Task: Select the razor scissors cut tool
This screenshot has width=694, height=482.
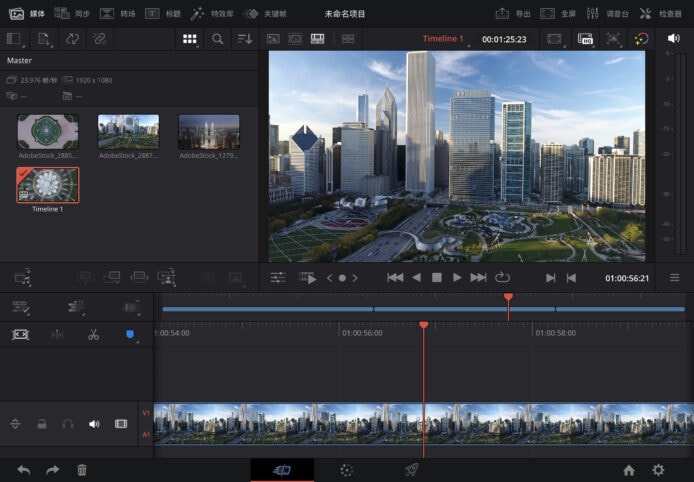Action: click(x=93, y=335)
